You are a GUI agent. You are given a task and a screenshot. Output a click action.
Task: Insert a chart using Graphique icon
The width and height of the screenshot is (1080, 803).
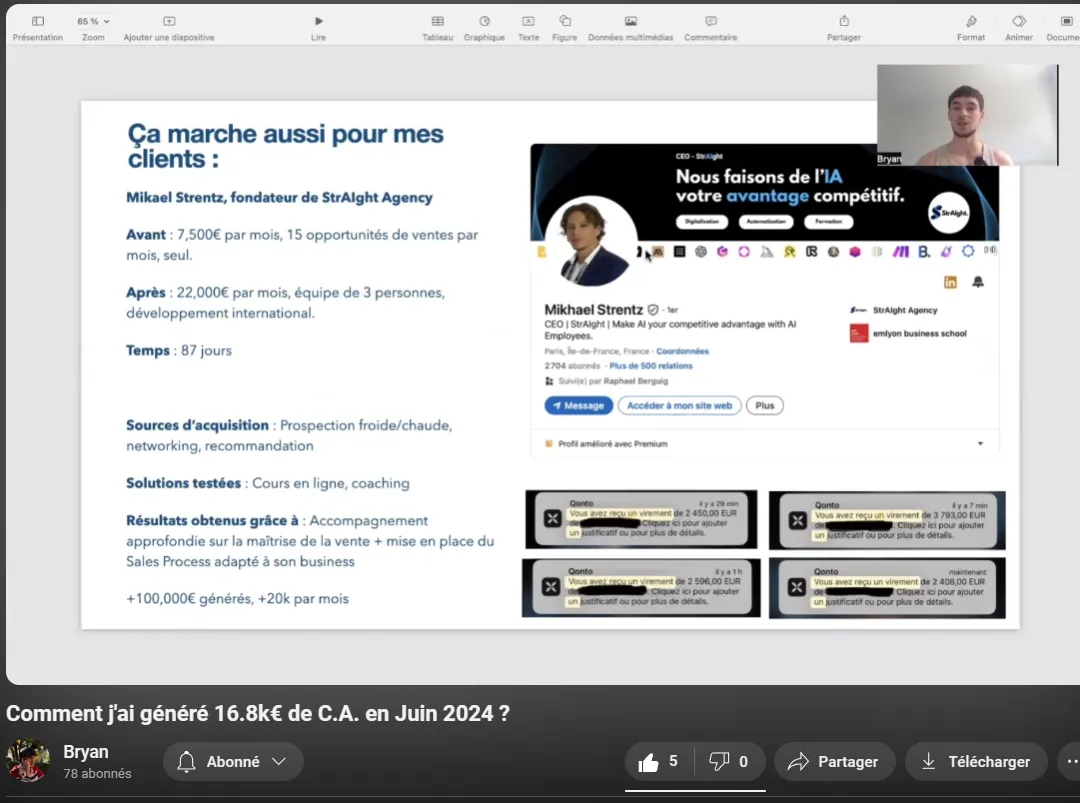point(484,21)
